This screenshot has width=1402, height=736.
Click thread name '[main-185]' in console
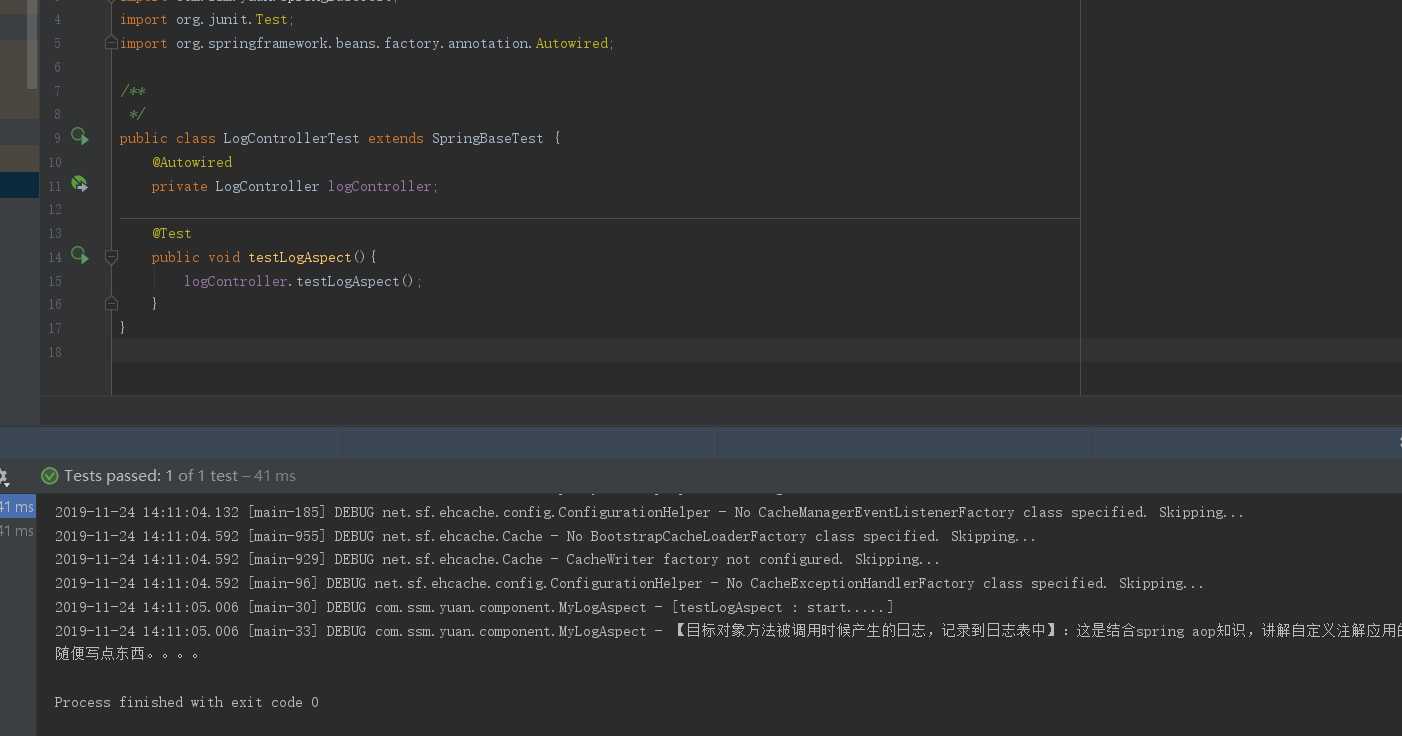287,512
